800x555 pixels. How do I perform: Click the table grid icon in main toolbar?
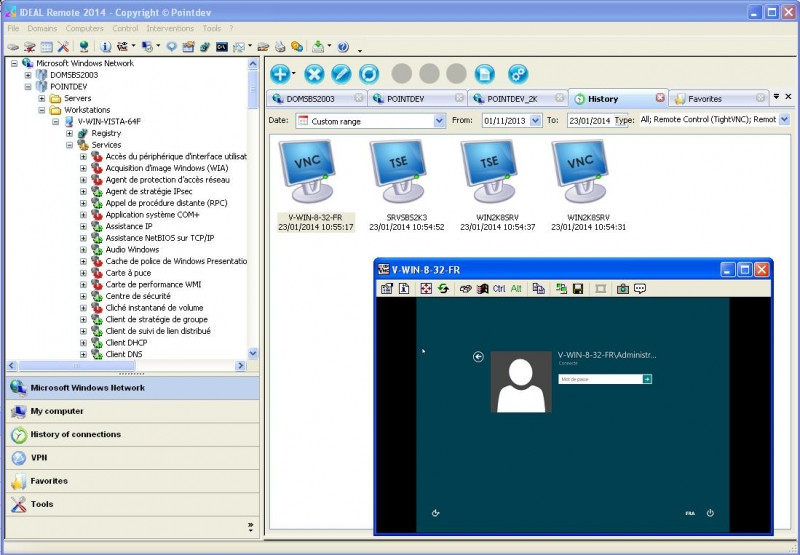pyautogui.click(x=46, y=47)
